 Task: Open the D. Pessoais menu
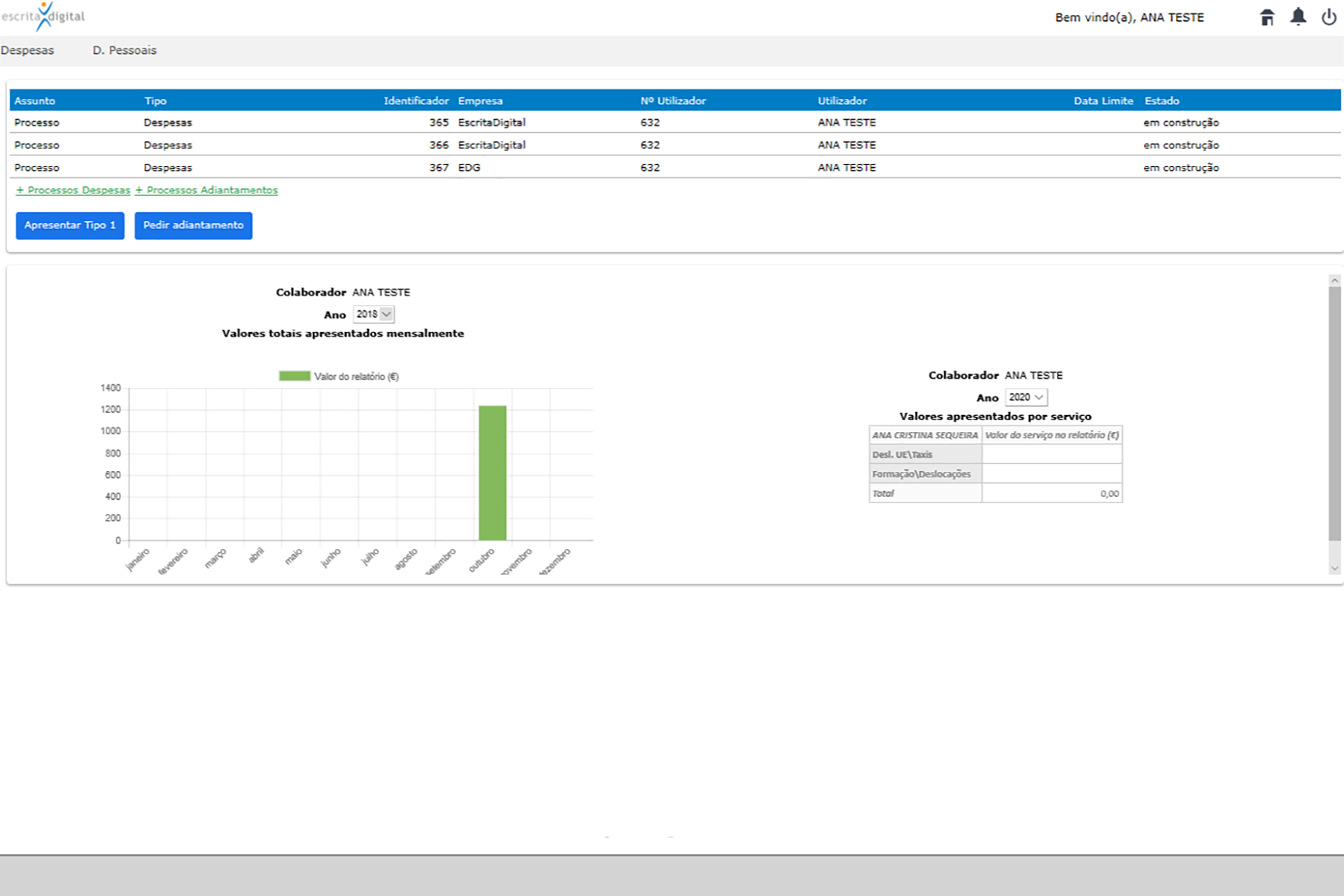coord(125,50)
